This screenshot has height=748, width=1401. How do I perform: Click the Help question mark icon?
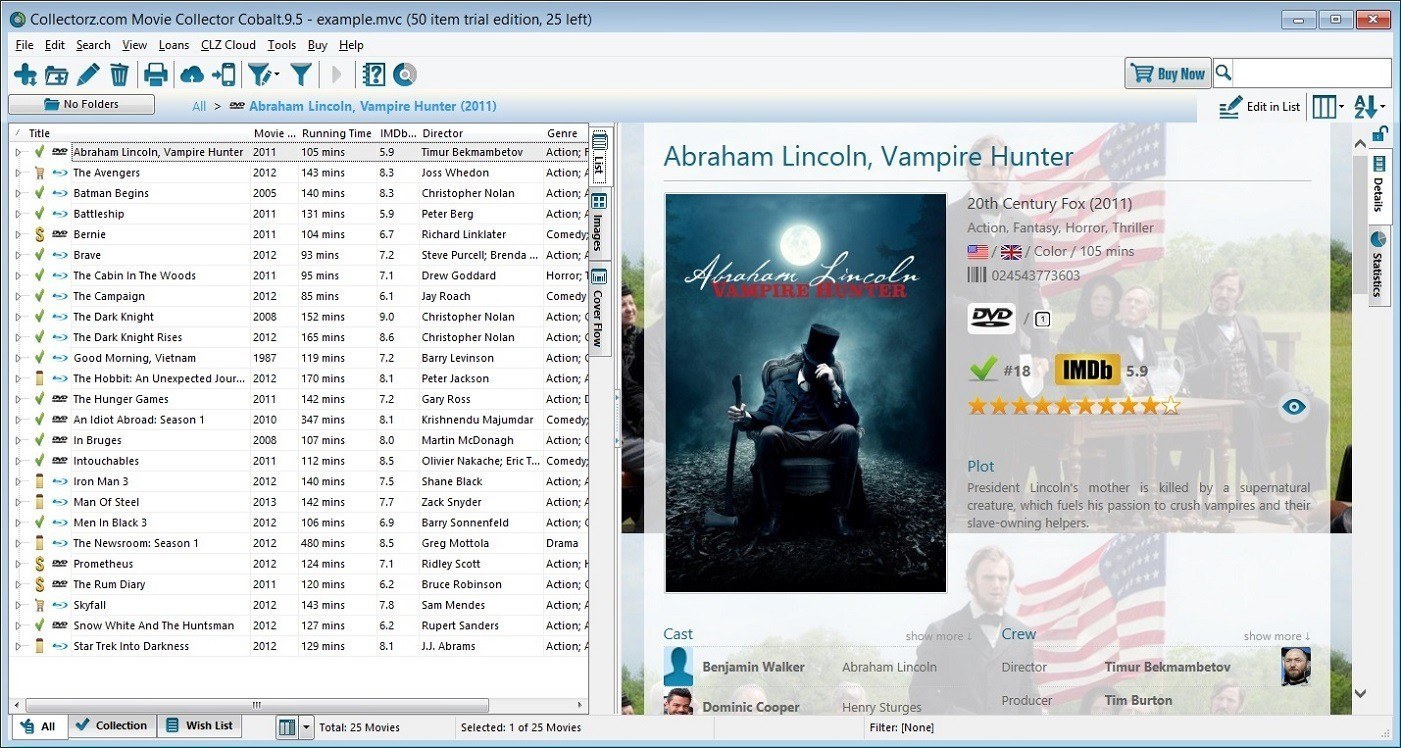coord(374,73)
